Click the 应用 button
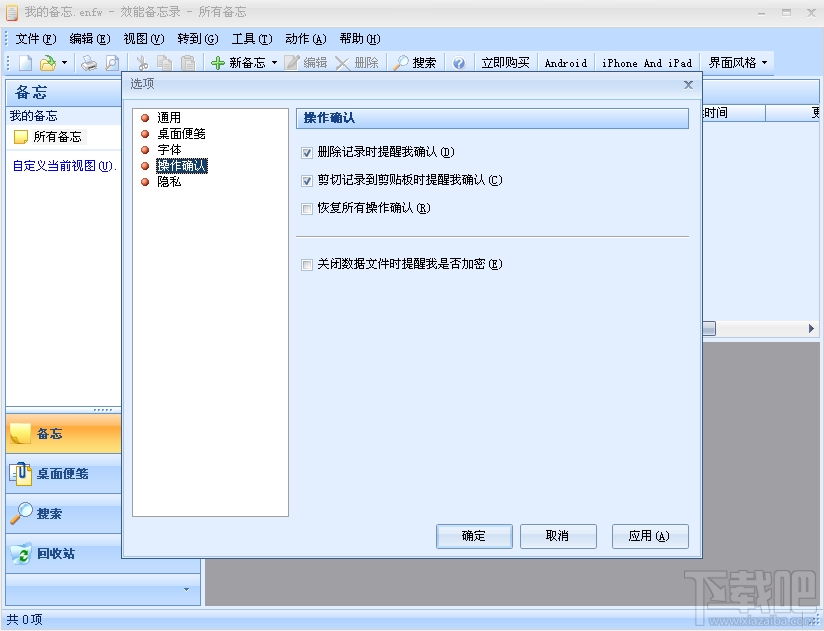This screenshot has width=824, height=631. tap(650, 536)
